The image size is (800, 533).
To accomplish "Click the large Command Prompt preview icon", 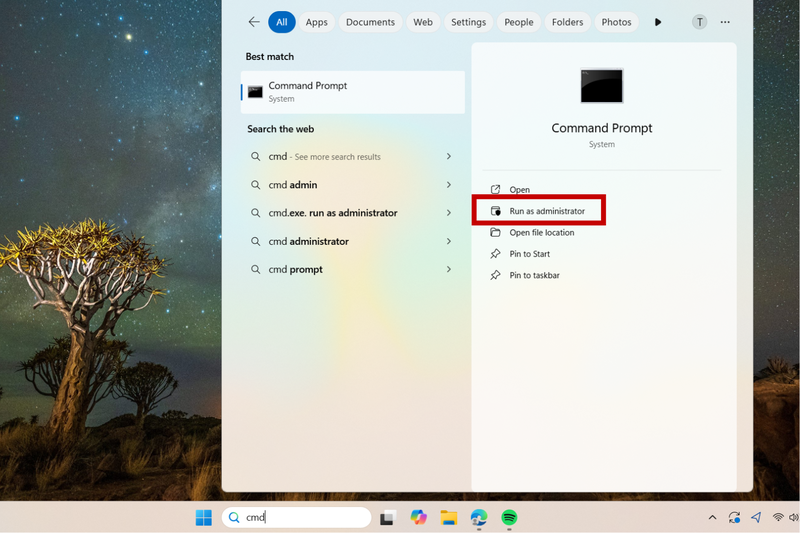I will [602, 86].
